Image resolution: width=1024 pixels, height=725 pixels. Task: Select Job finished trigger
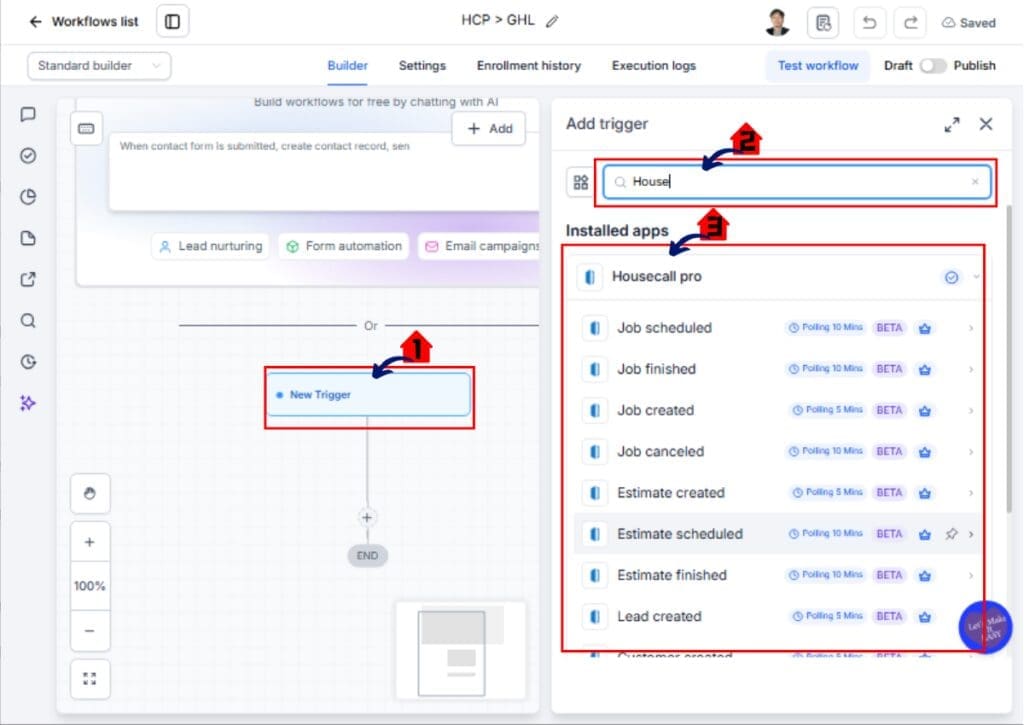tap(777, 369)
